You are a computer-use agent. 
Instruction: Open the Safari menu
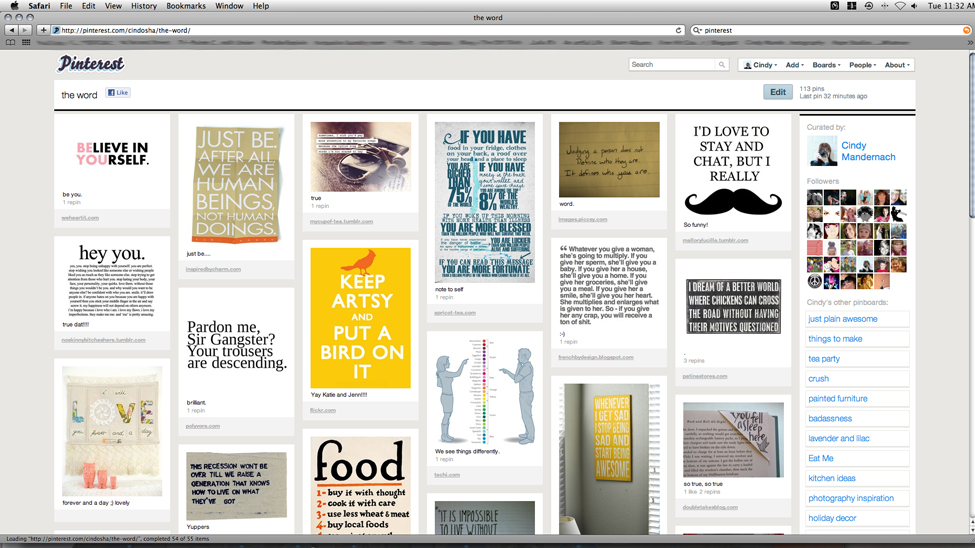coord(39,6)
